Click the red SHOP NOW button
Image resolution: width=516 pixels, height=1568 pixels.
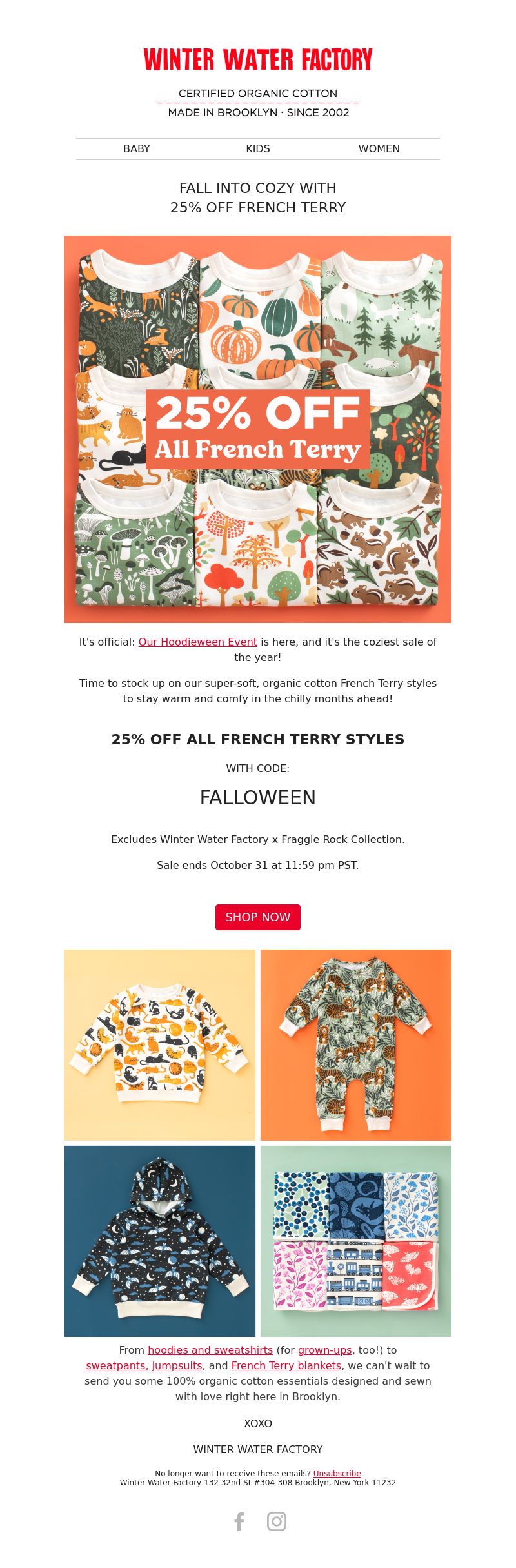[x=258, y=917]
